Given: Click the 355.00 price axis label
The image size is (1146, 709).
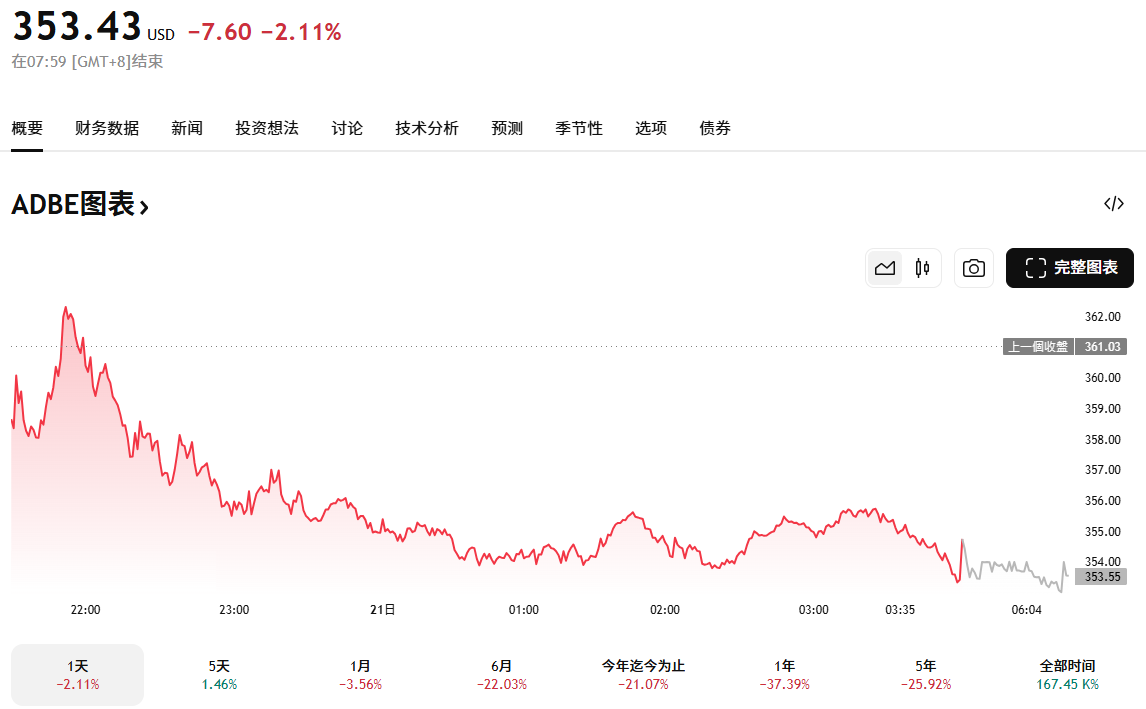Looking at the screenshot, I should tap(1102, 531).
